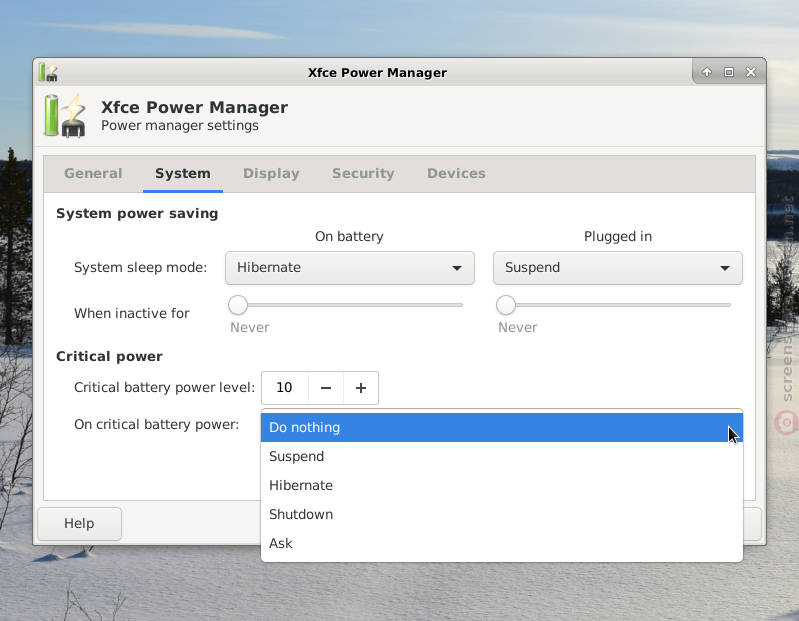Image resolution: width=799 pixels, height=621 pixels.
Task: Select Shutdown in the critical battery list
Action: 501,515
